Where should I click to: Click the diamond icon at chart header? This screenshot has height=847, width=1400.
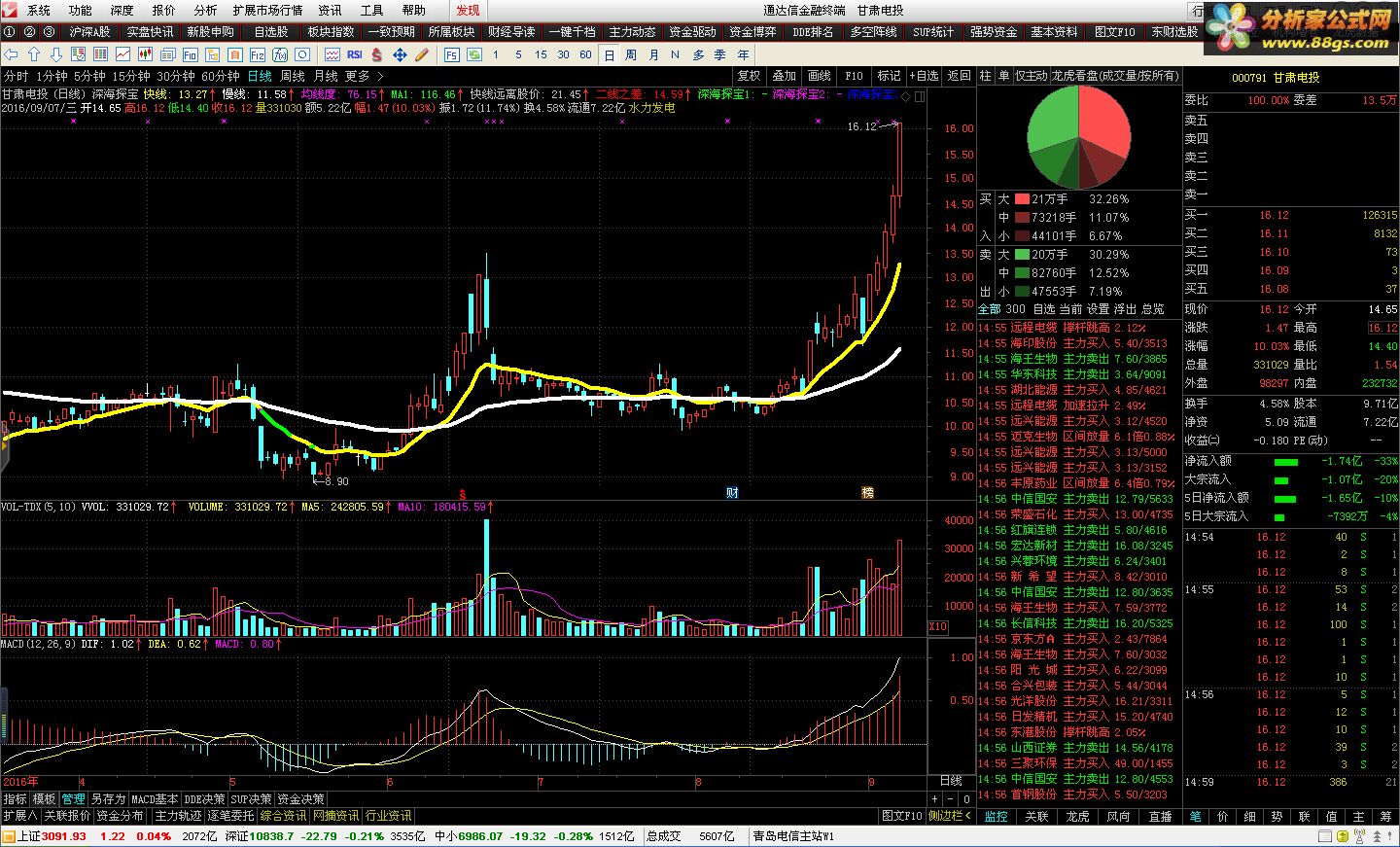(x=905, y=96)
